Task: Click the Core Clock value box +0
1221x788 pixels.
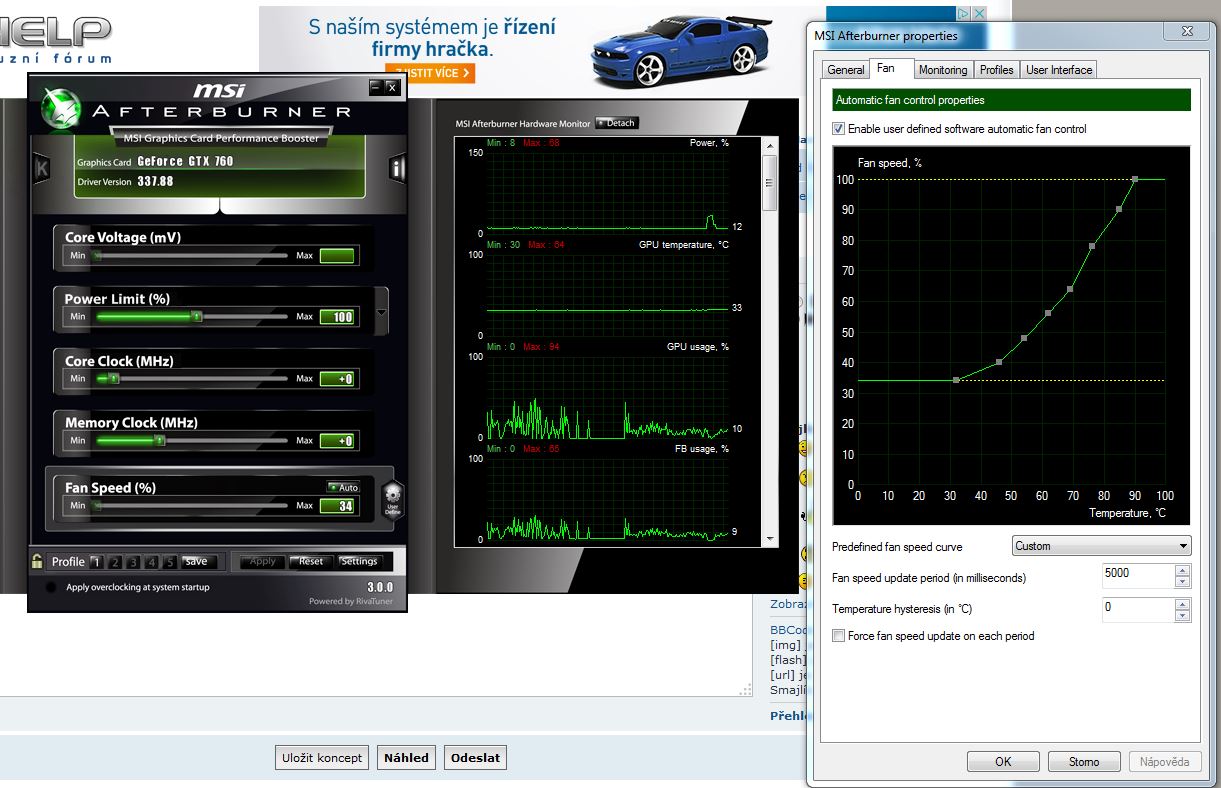Action: [337, 379]
